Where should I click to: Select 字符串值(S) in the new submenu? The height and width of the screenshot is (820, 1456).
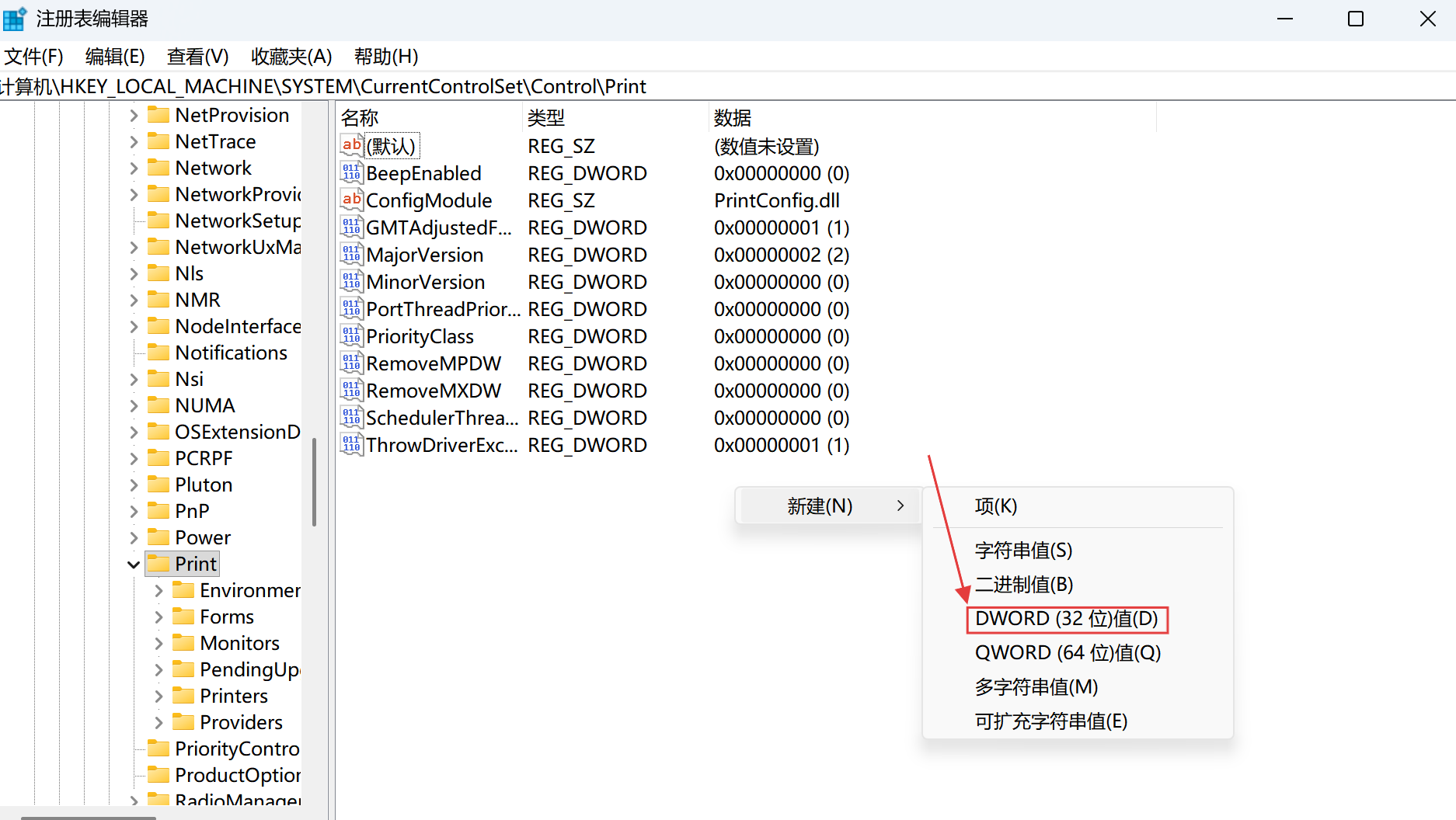tap(1023, 551)
